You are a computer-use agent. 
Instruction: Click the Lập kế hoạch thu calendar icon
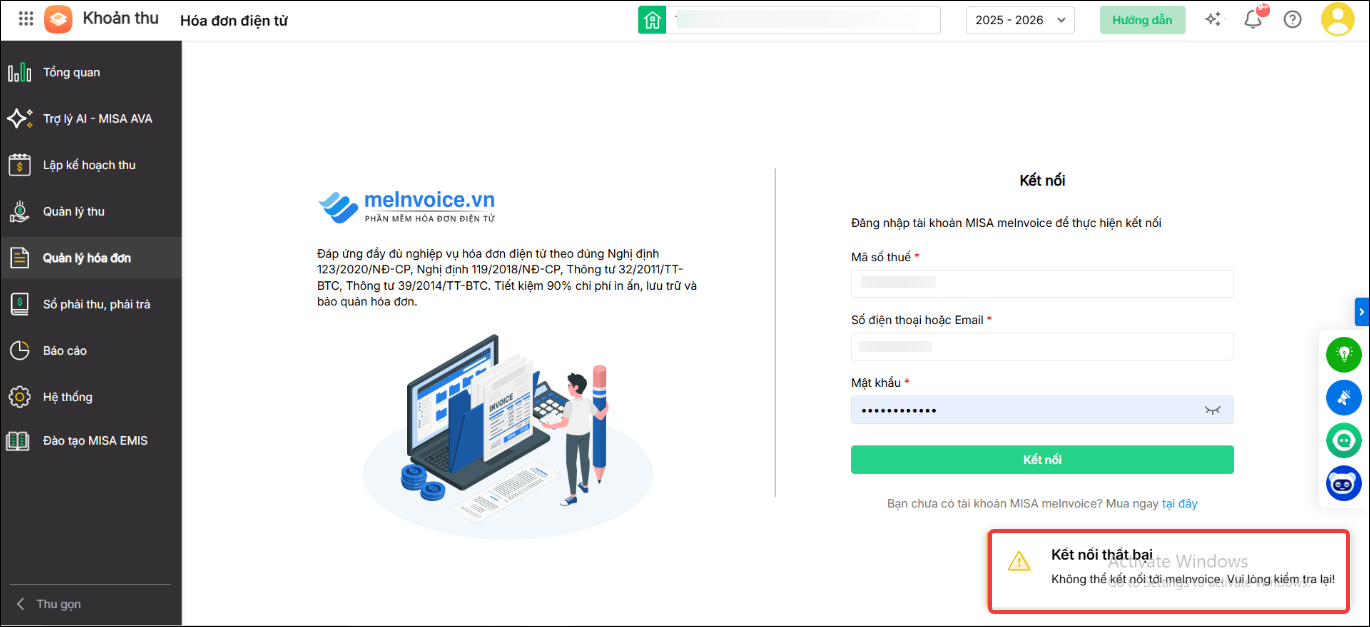19,165
